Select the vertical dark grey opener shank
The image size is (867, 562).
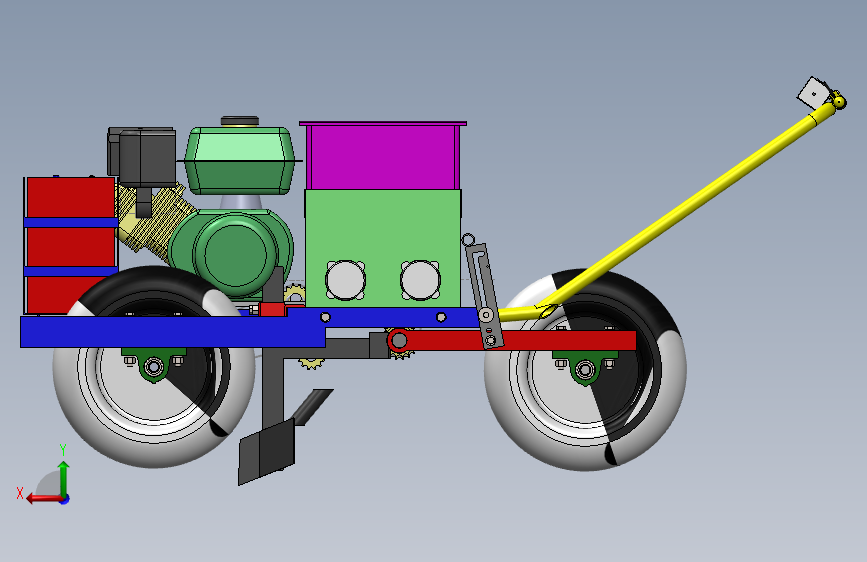pos(273,387)
